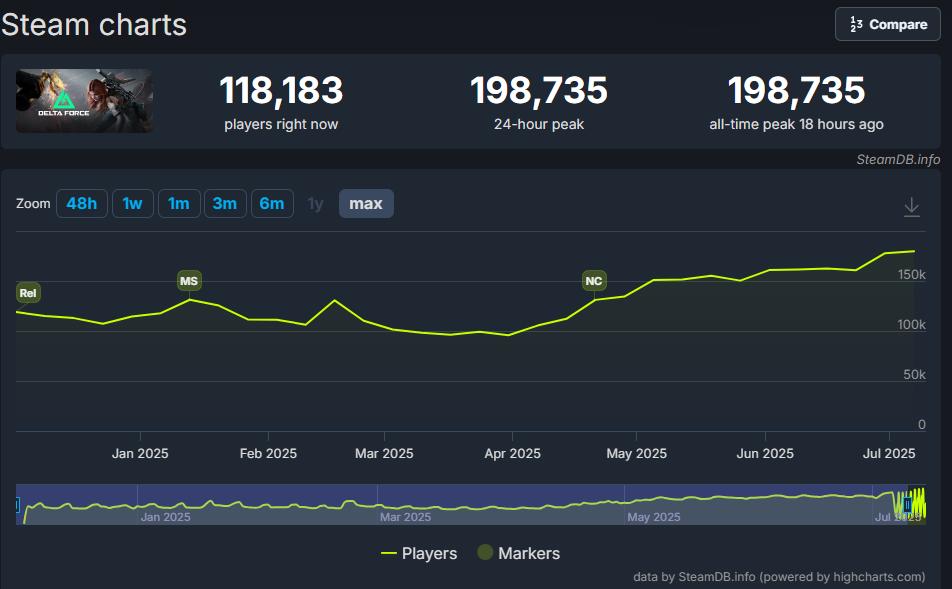Click the data by SteamDB.info credit text
Screen dimensions: 952x589
pos(779,576)
